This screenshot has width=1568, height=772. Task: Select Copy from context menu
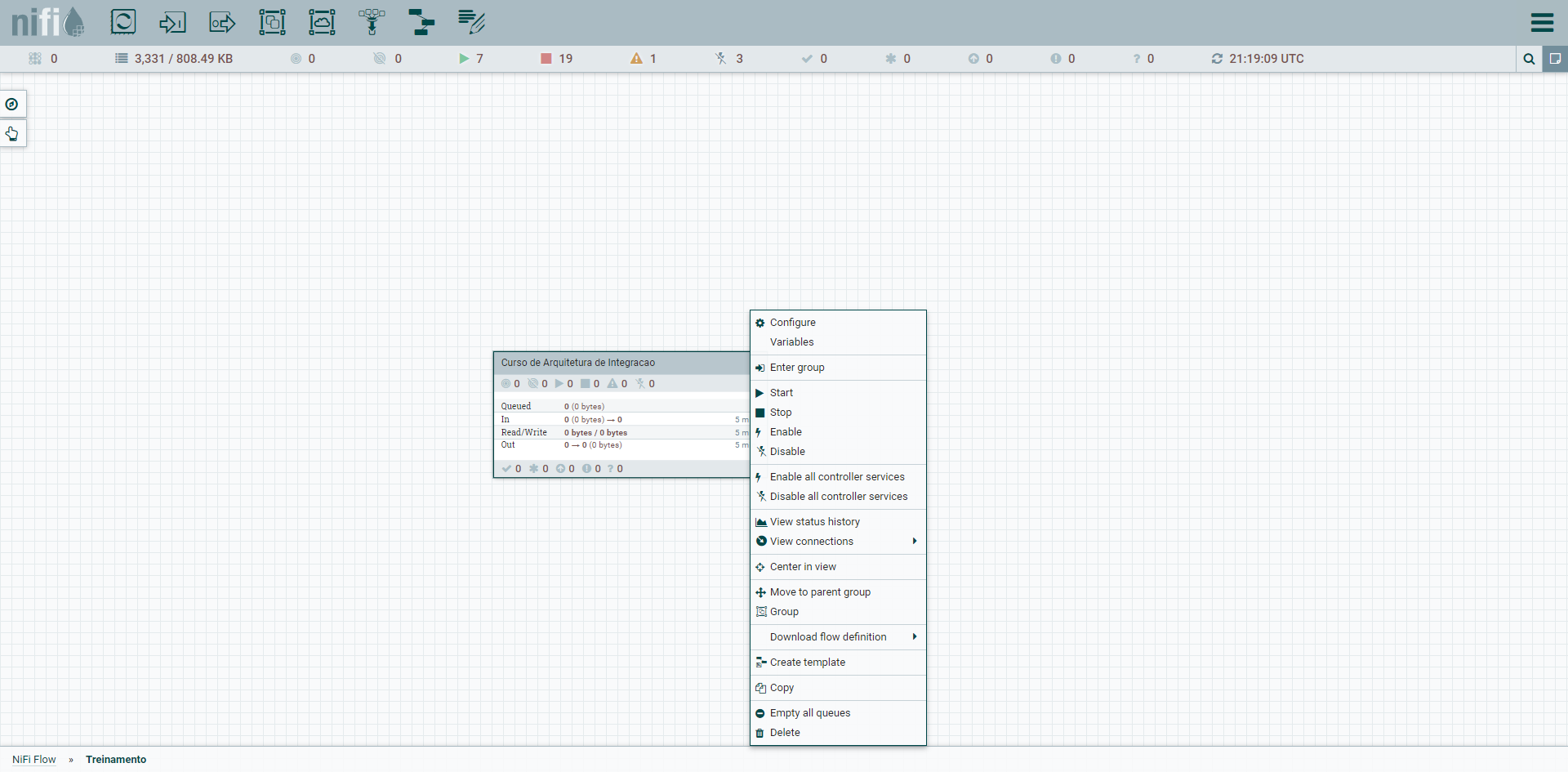[x=838, y=688]
